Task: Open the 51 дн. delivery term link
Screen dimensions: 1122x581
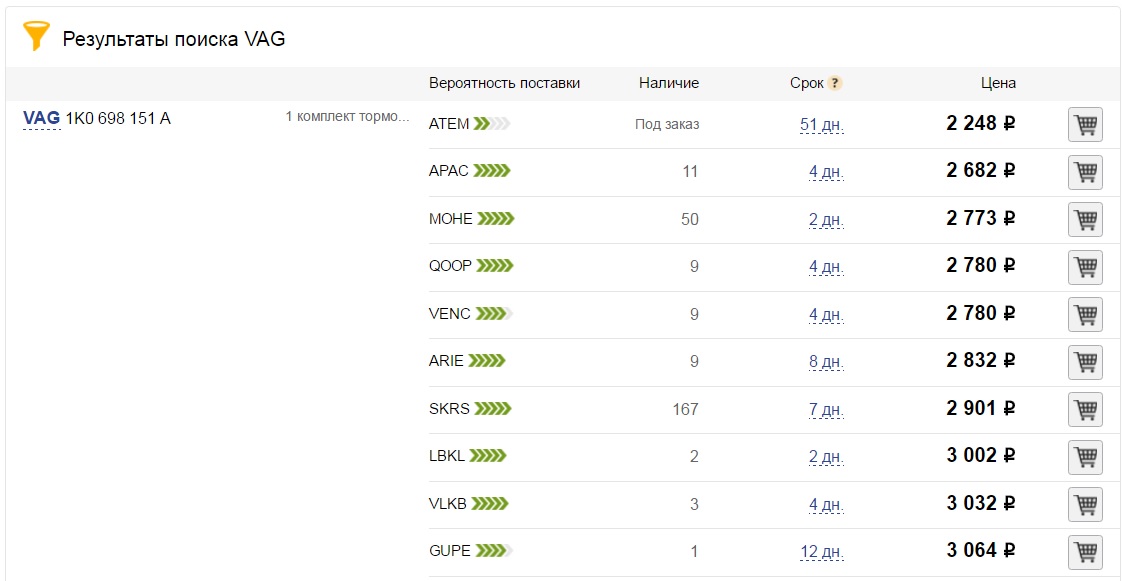Action: click(x=821, y=125)
